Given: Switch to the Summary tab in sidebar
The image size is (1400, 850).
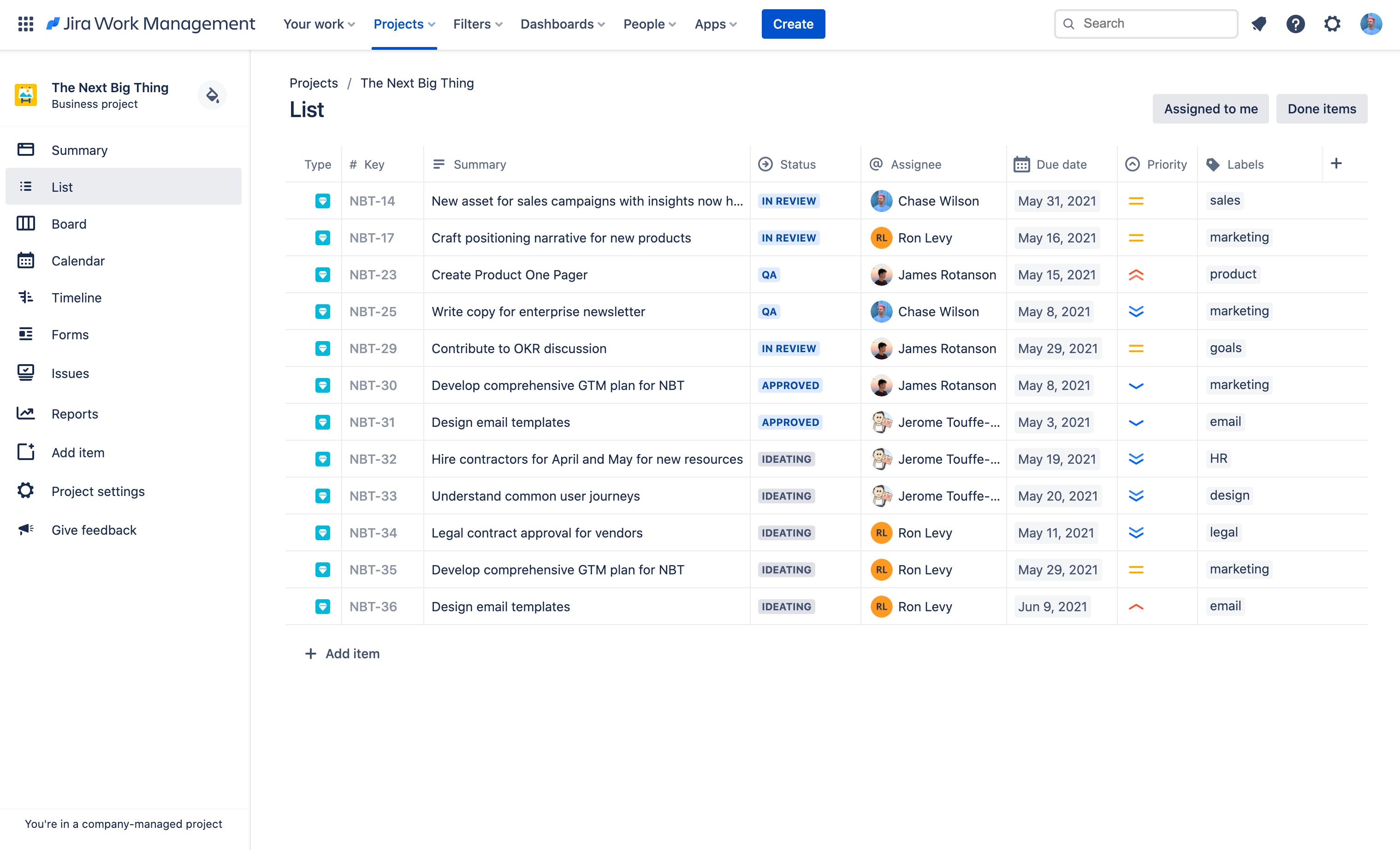Looking at the screenshot, I should 79,150.
